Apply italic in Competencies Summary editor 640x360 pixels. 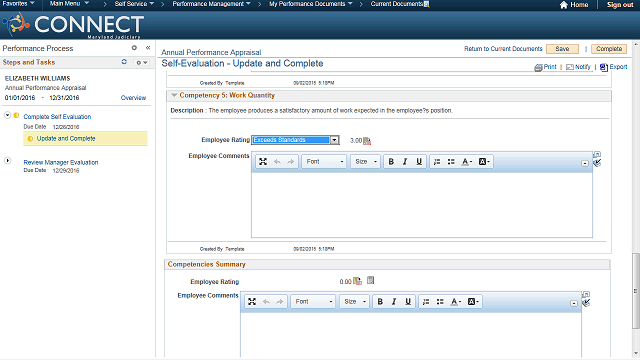pyautogui.click(x=394, y=302)
